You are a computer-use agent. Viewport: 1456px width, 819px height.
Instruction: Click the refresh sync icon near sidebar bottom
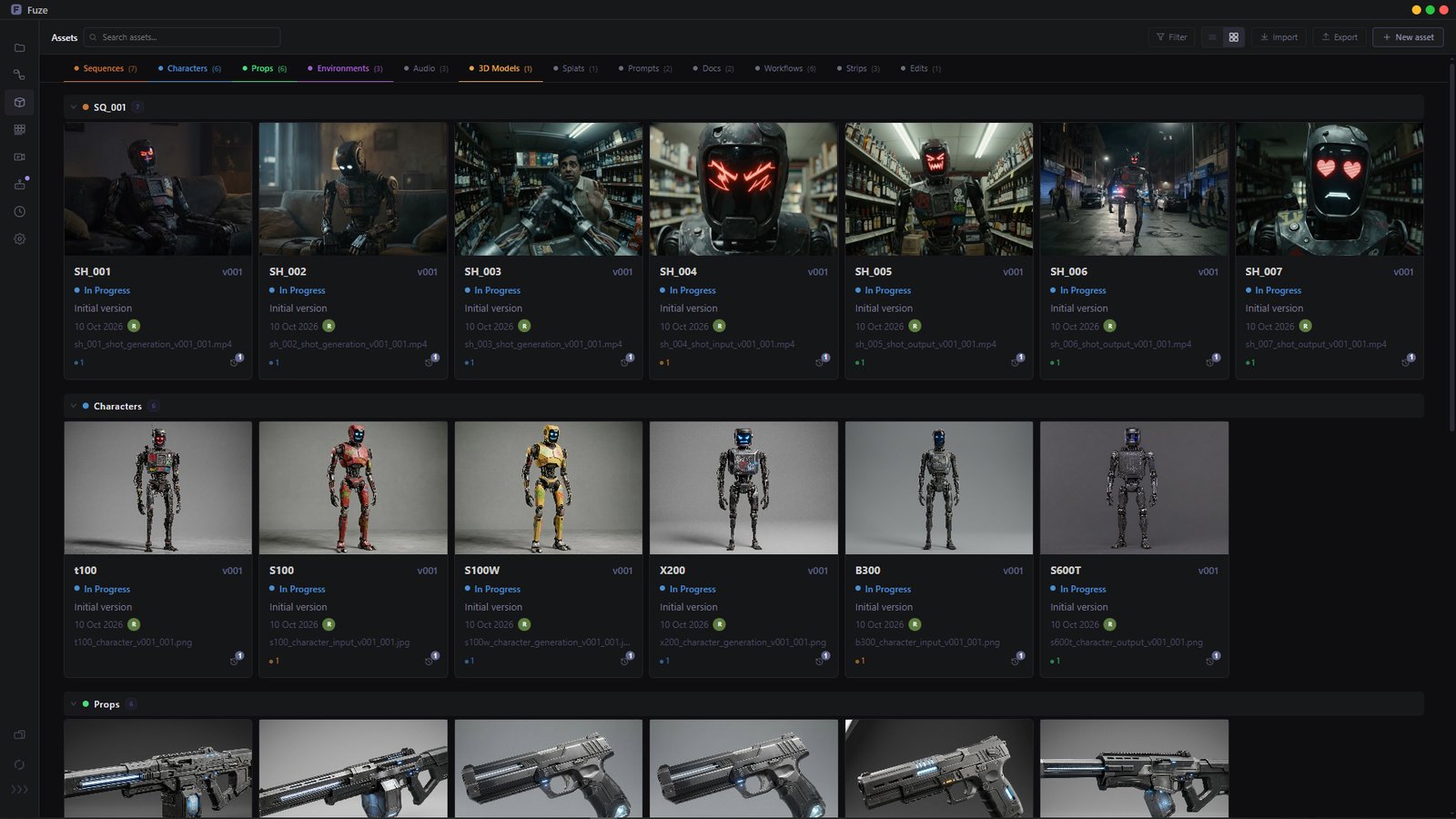[19, 764]
